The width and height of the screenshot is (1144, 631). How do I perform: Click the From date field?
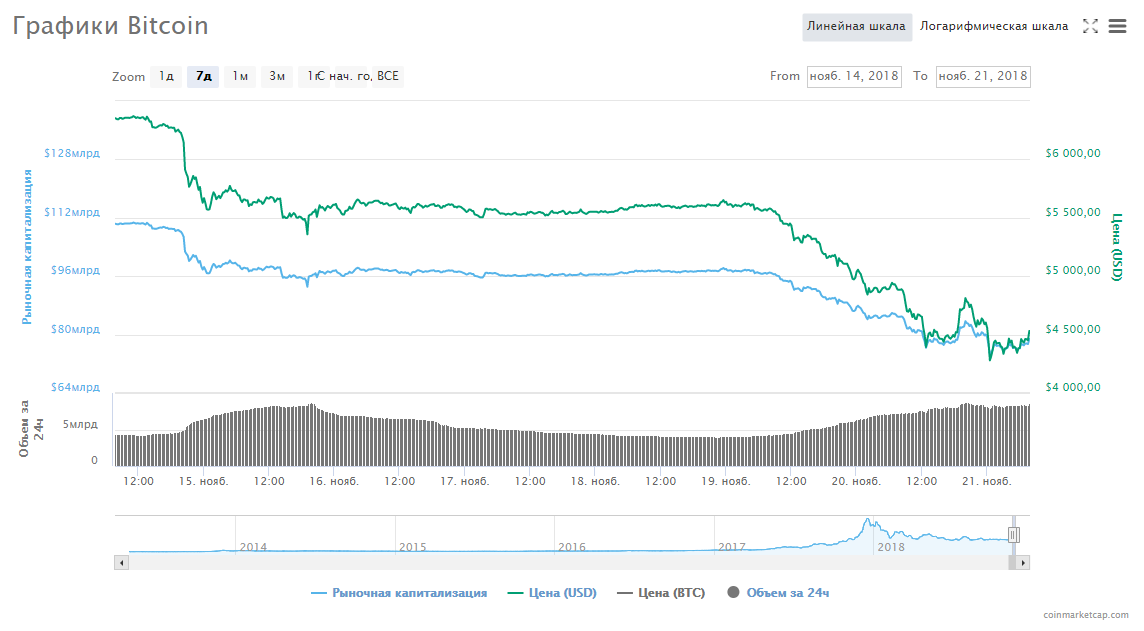854,76
